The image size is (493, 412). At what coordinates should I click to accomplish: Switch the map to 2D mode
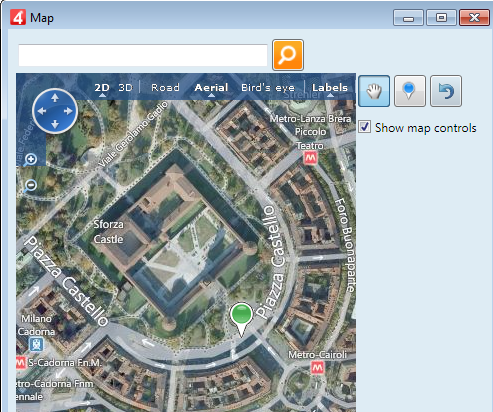(102, 88)
